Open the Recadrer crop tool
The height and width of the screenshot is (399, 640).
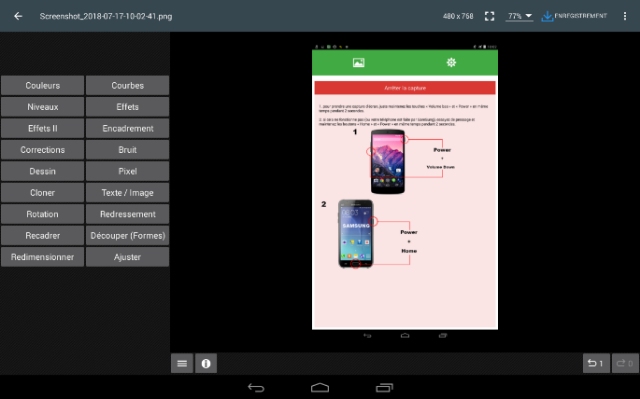pos(42,235)
